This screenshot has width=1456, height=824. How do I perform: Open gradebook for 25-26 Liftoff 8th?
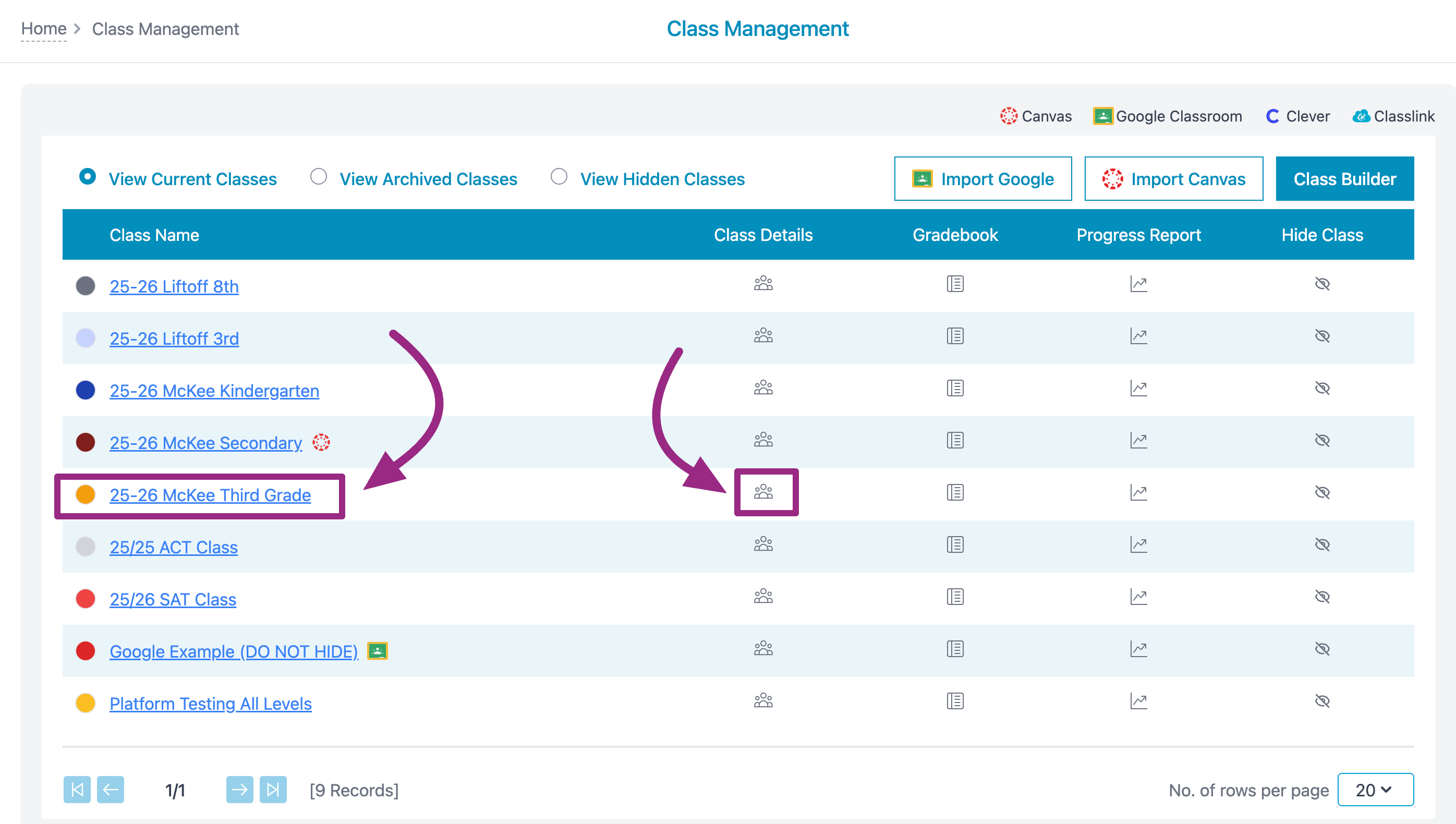coord(955,284)
